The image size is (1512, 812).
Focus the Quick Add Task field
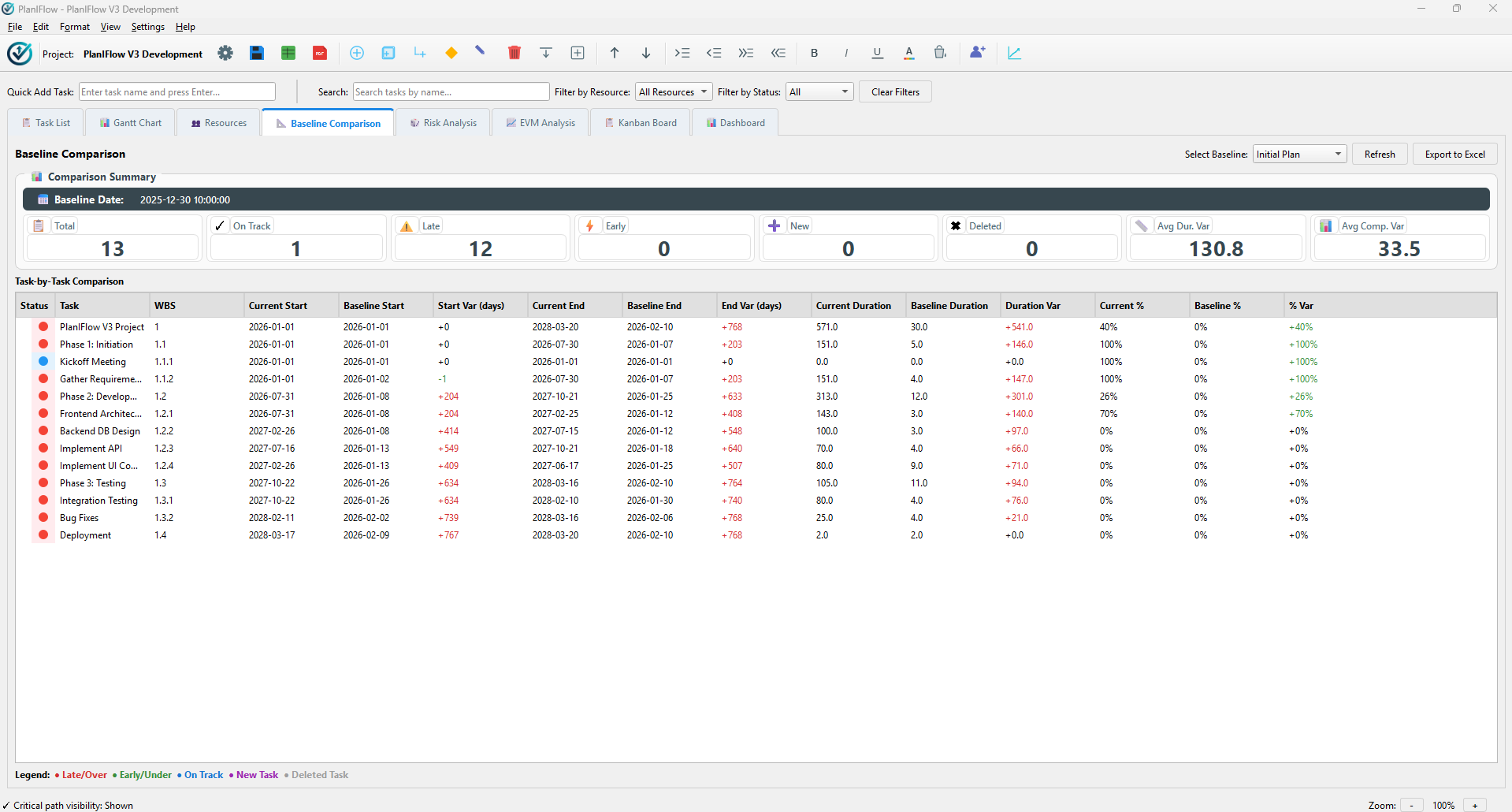[x=177, y=92]
